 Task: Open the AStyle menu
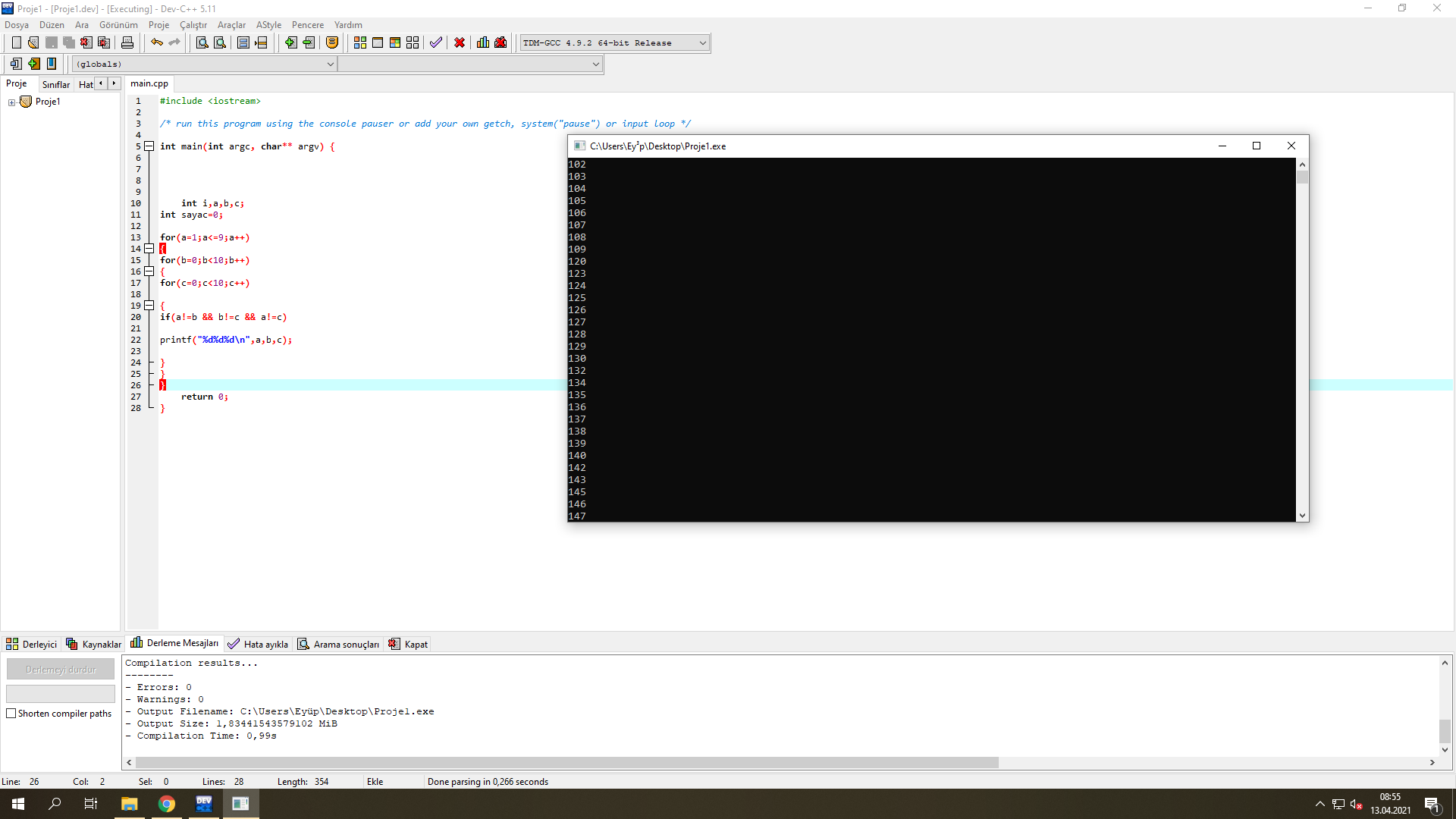(x=268, y=25)
